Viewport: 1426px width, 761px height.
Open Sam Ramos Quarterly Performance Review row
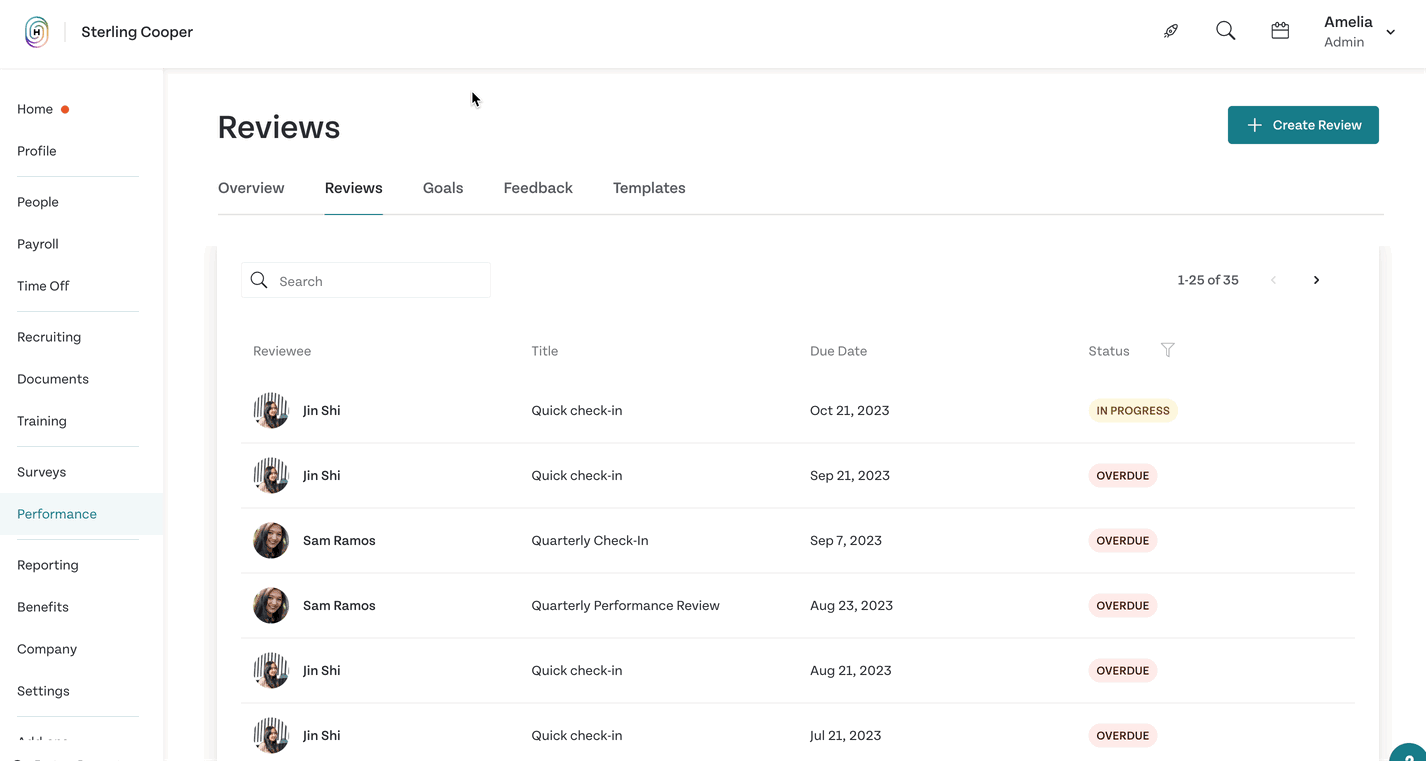798,606
